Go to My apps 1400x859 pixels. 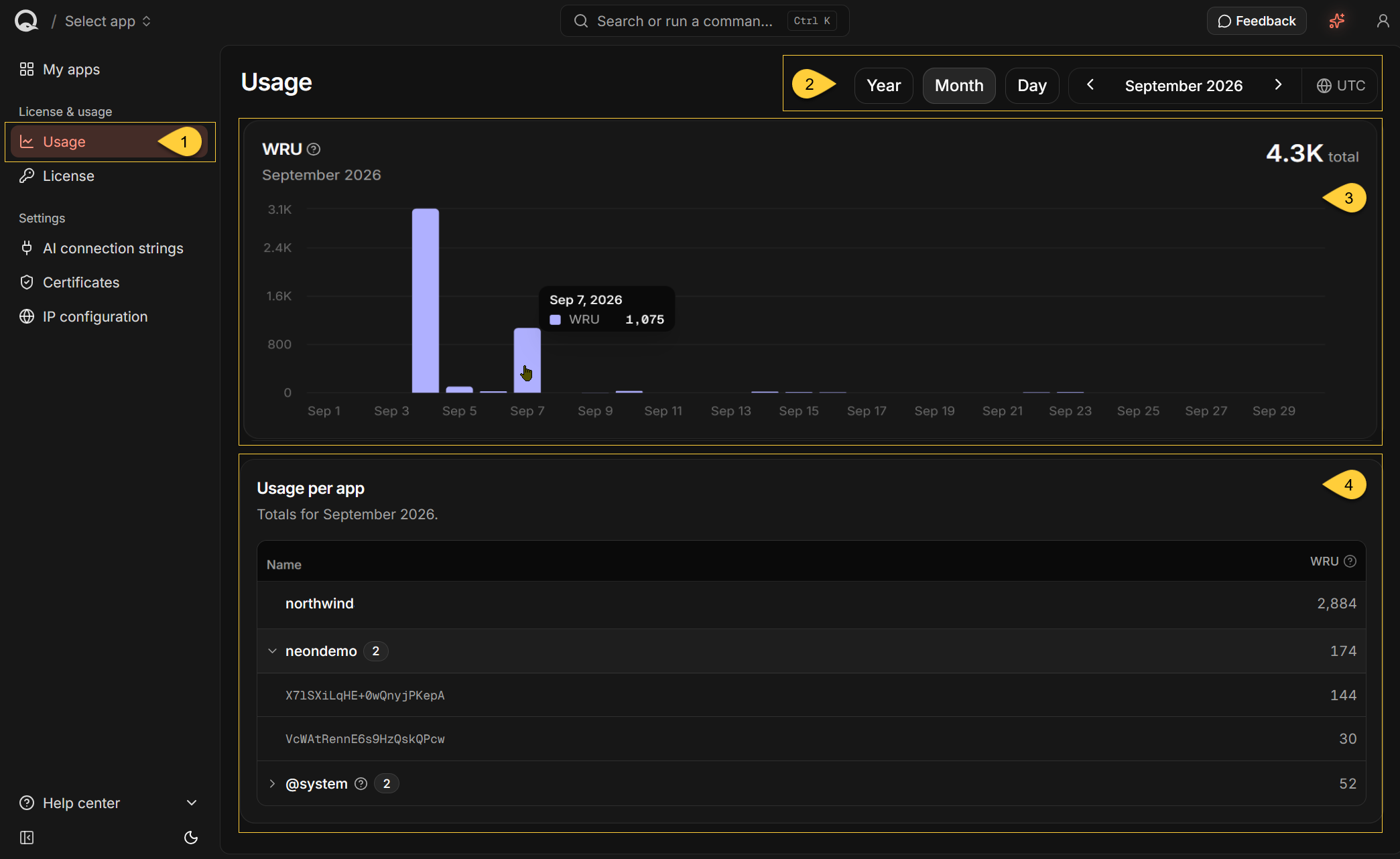71,69
